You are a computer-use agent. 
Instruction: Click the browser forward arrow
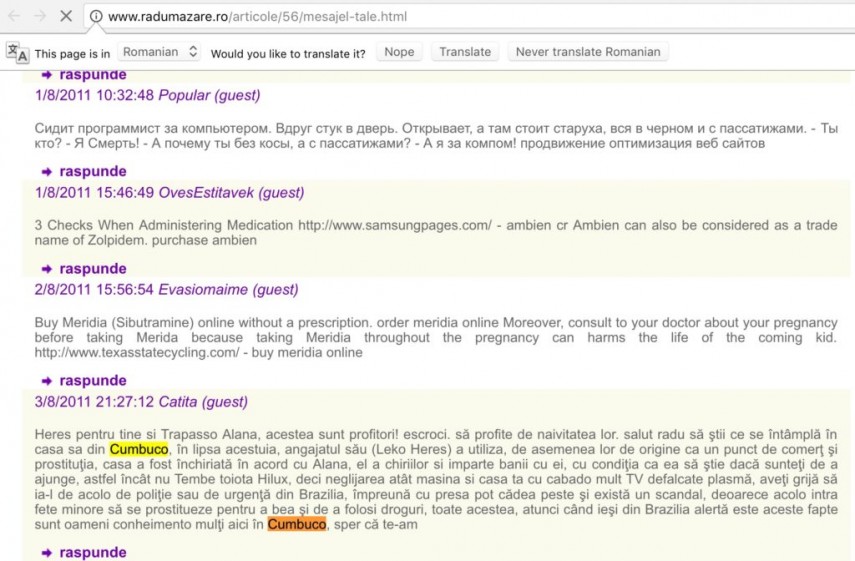click(41, 17)
